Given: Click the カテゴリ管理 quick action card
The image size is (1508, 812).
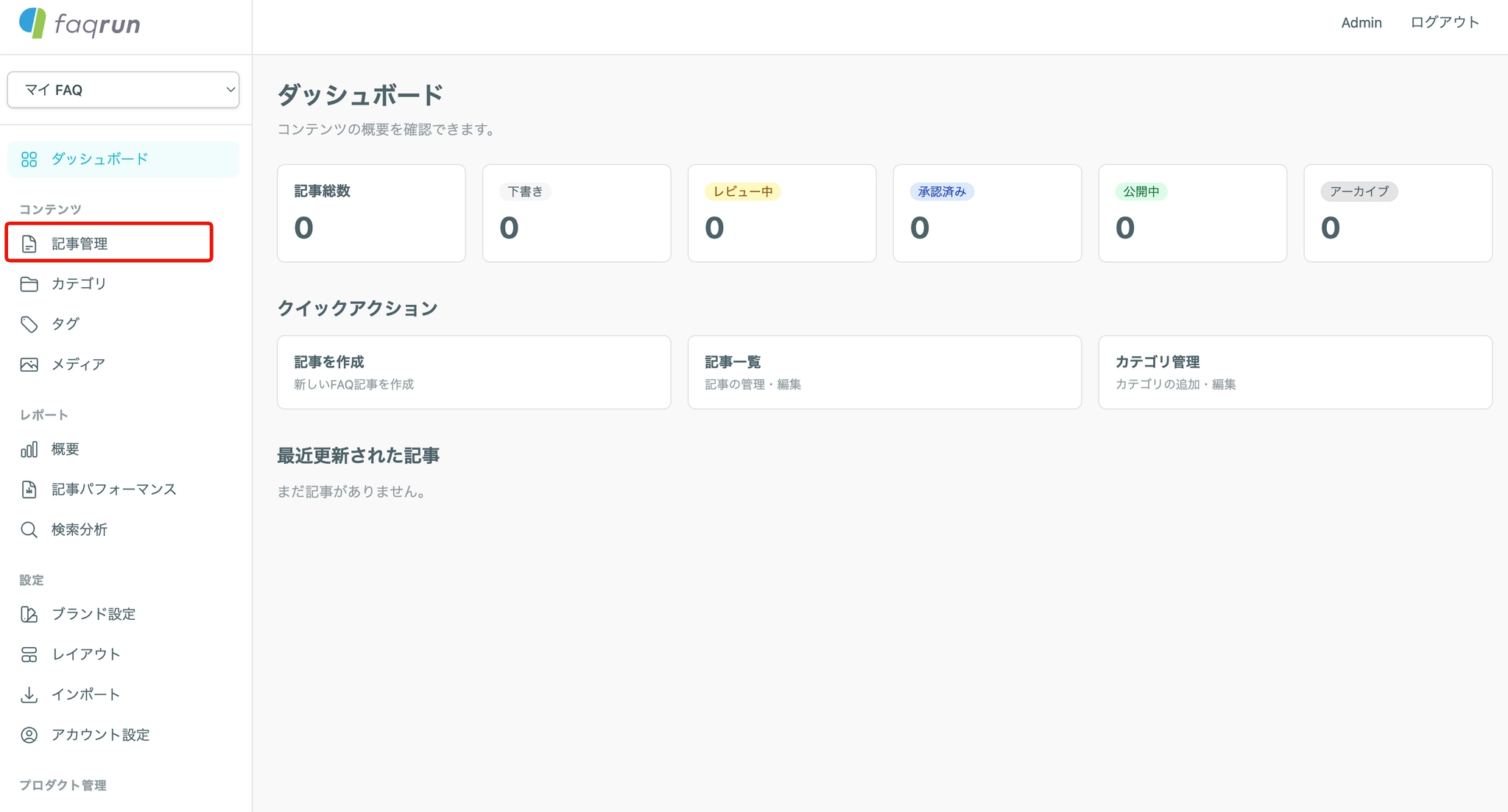Looking at the screenshot, I should (x=1295, y=373).
